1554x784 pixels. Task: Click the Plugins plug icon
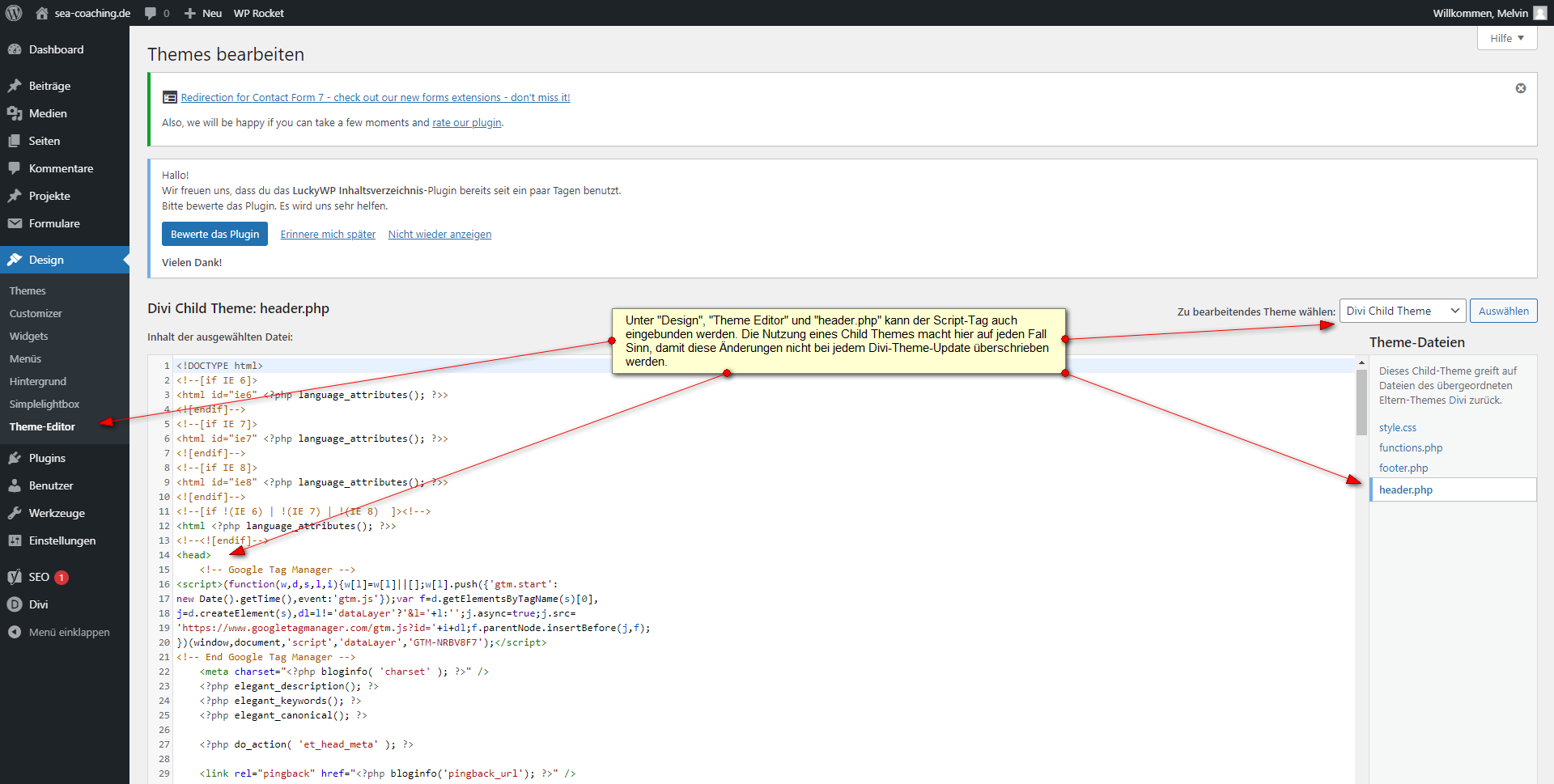[x=15, y=458]
